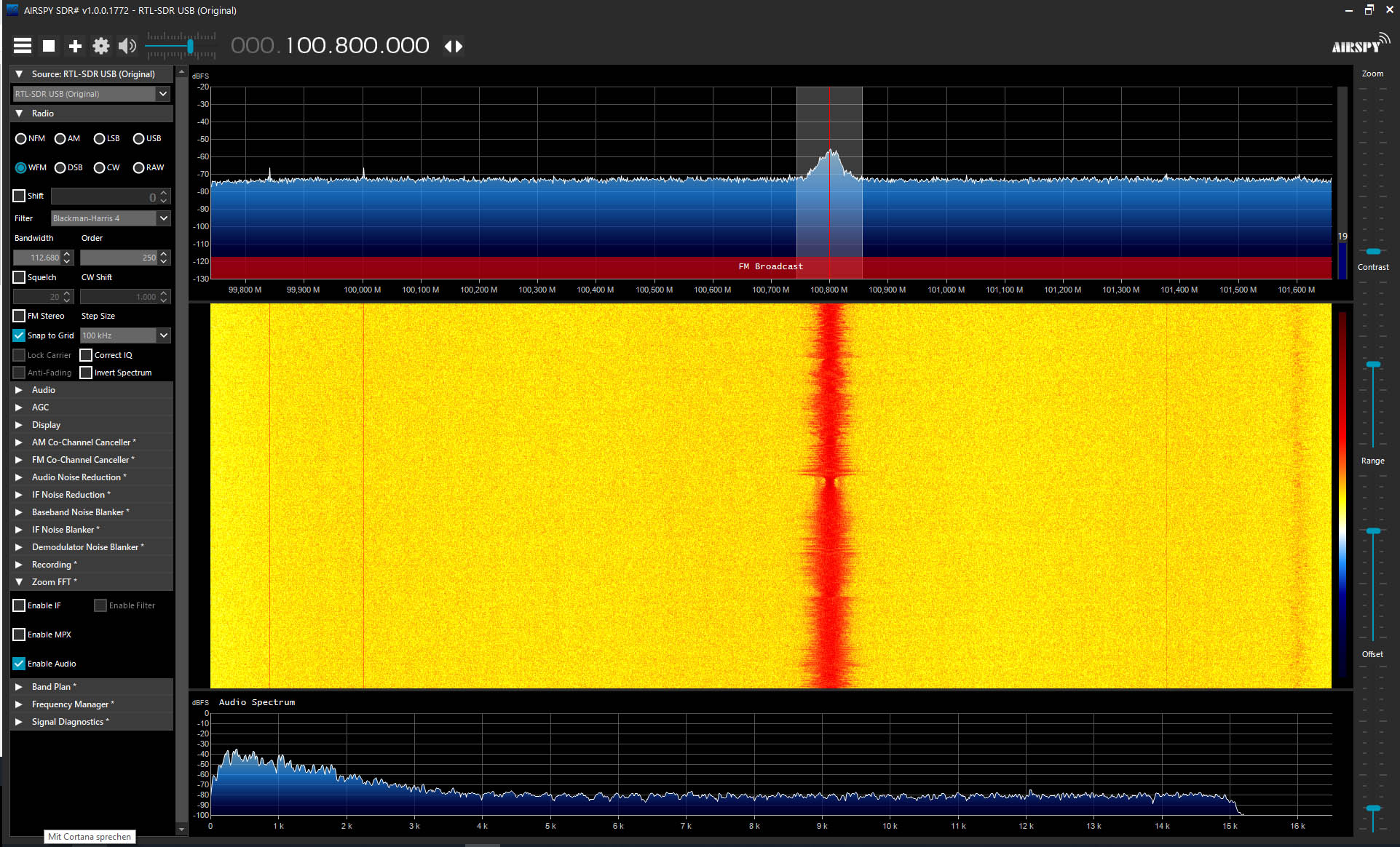Open the gear settings icon
This screenshot has height=847, width=1400.
[x=101, y=46]
